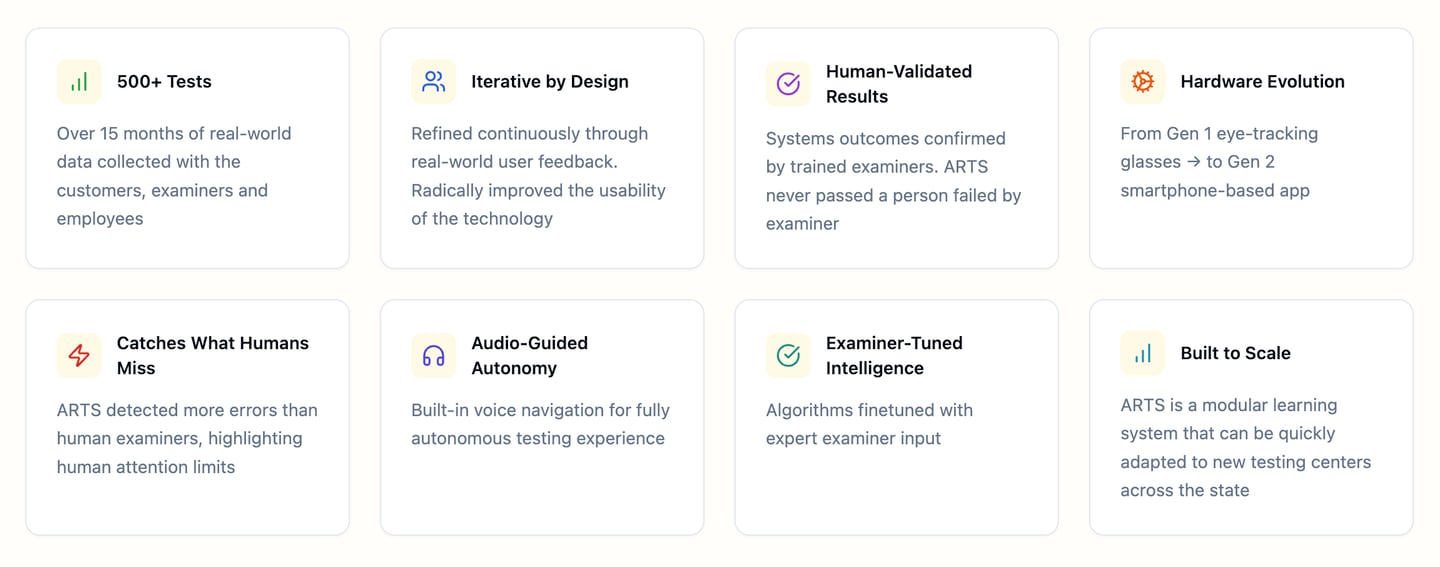The height and width of the screenshot is (567, 1440).
Task: Click the "Audio-Guided Autonomy" heading
Action: 529,355
